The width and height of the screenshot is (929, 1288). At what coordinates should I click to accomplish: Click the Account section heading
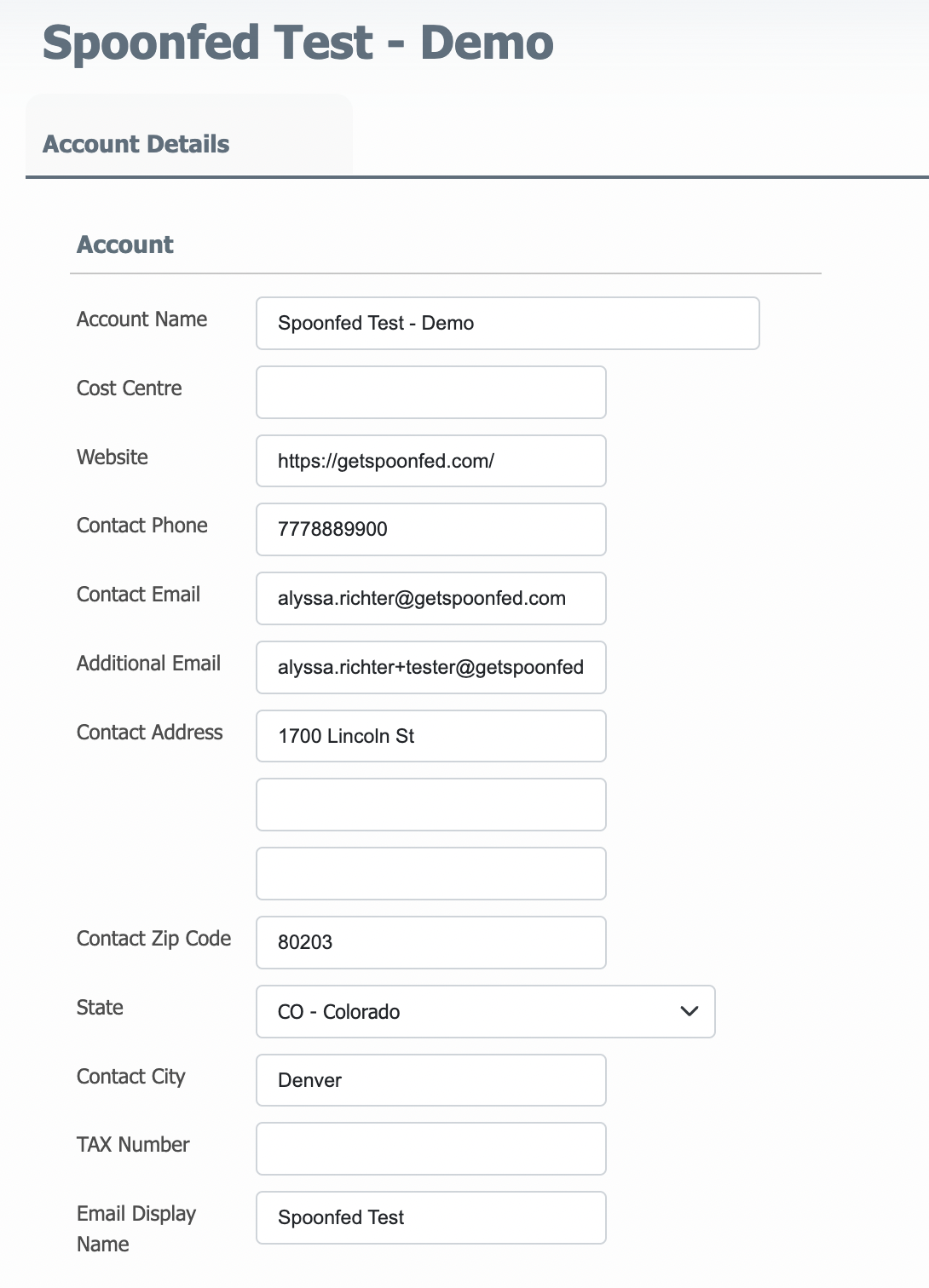[x=125, y=244]
